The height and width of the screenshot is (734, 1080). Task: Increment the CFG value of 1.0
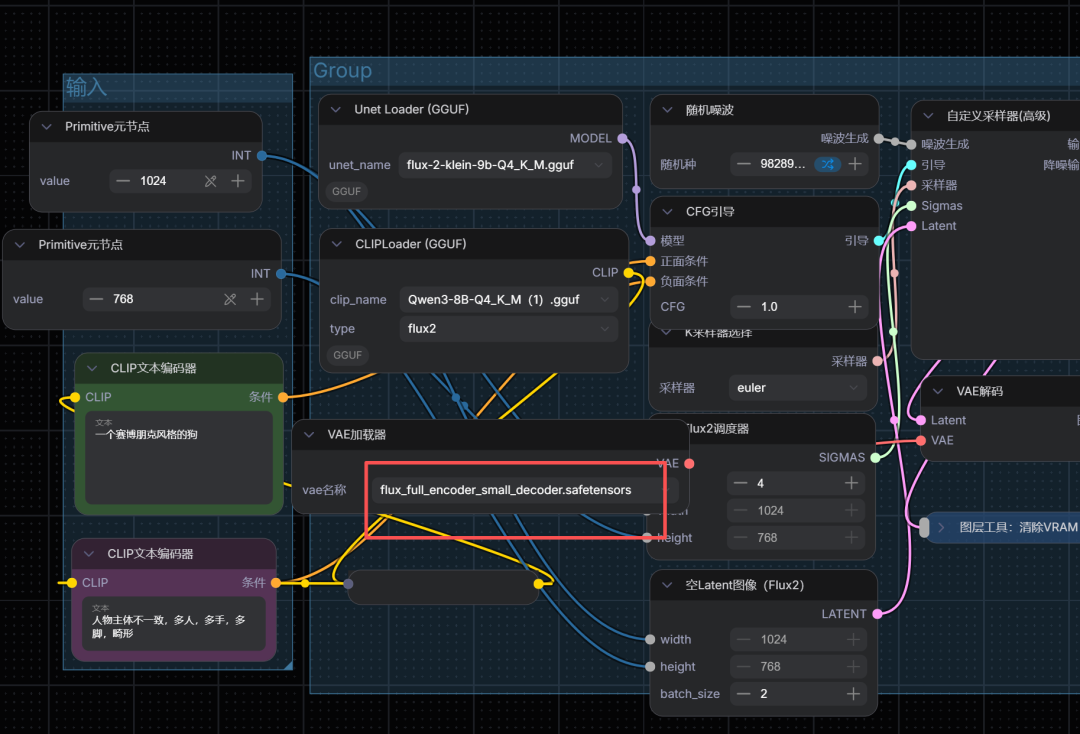tap(855, 306)
